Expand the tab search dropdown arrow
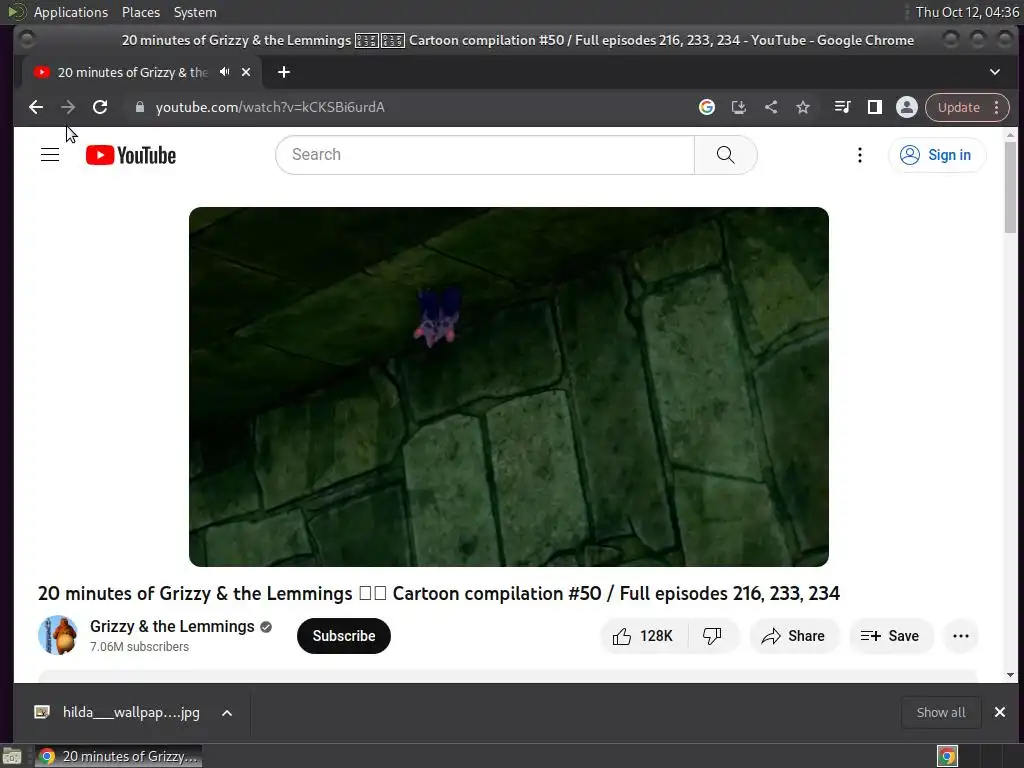 (x=995, y=72)
